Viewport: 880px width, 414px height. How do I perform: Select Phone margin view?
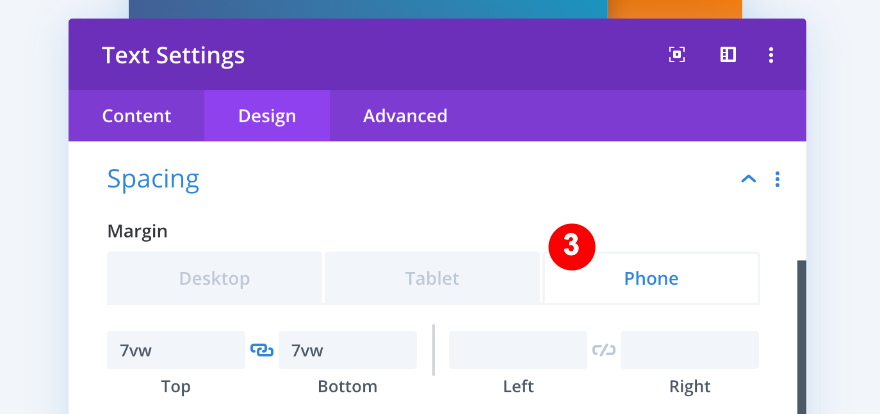tap(651, 278)
